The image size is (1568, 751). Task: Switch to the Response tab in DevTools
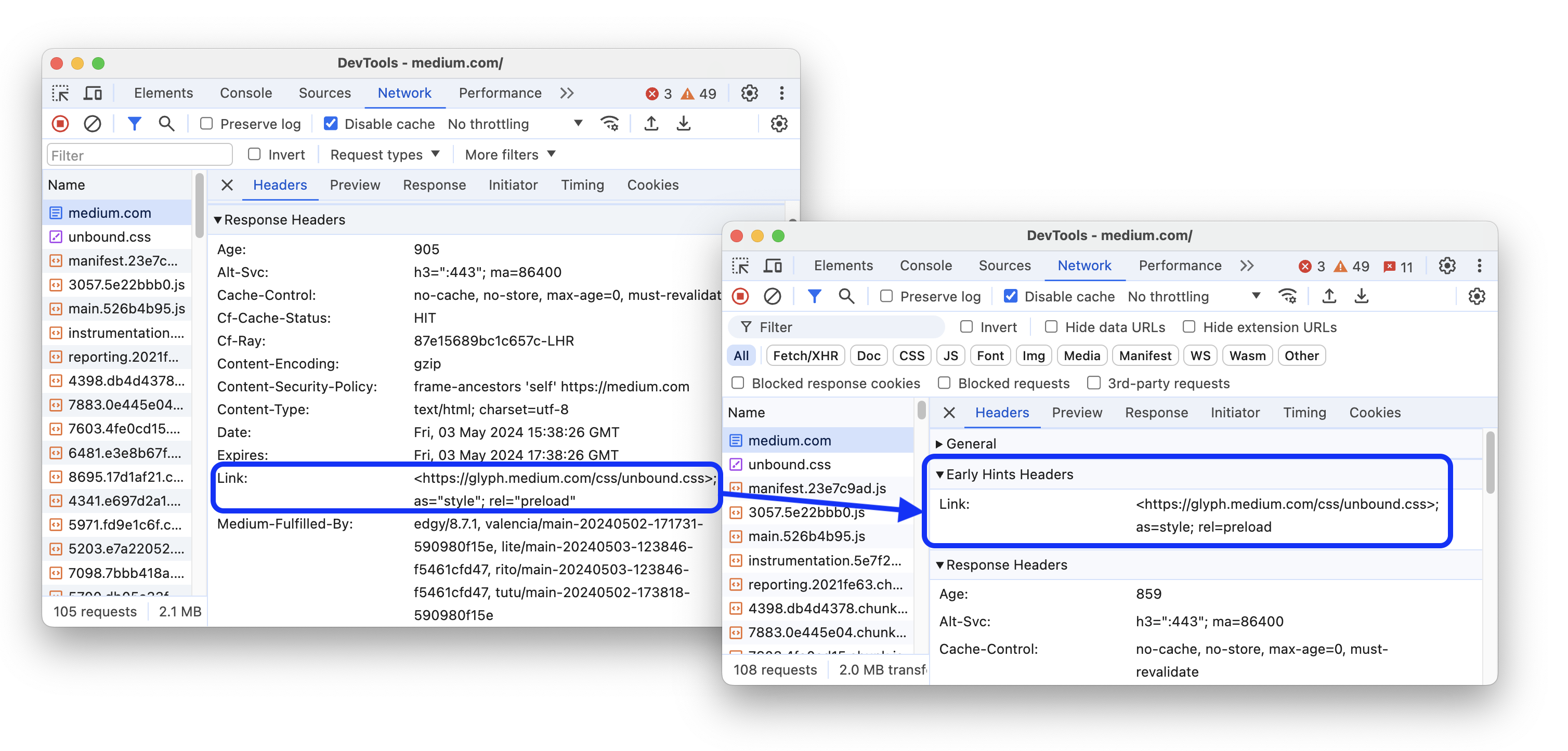pos(435,184)
